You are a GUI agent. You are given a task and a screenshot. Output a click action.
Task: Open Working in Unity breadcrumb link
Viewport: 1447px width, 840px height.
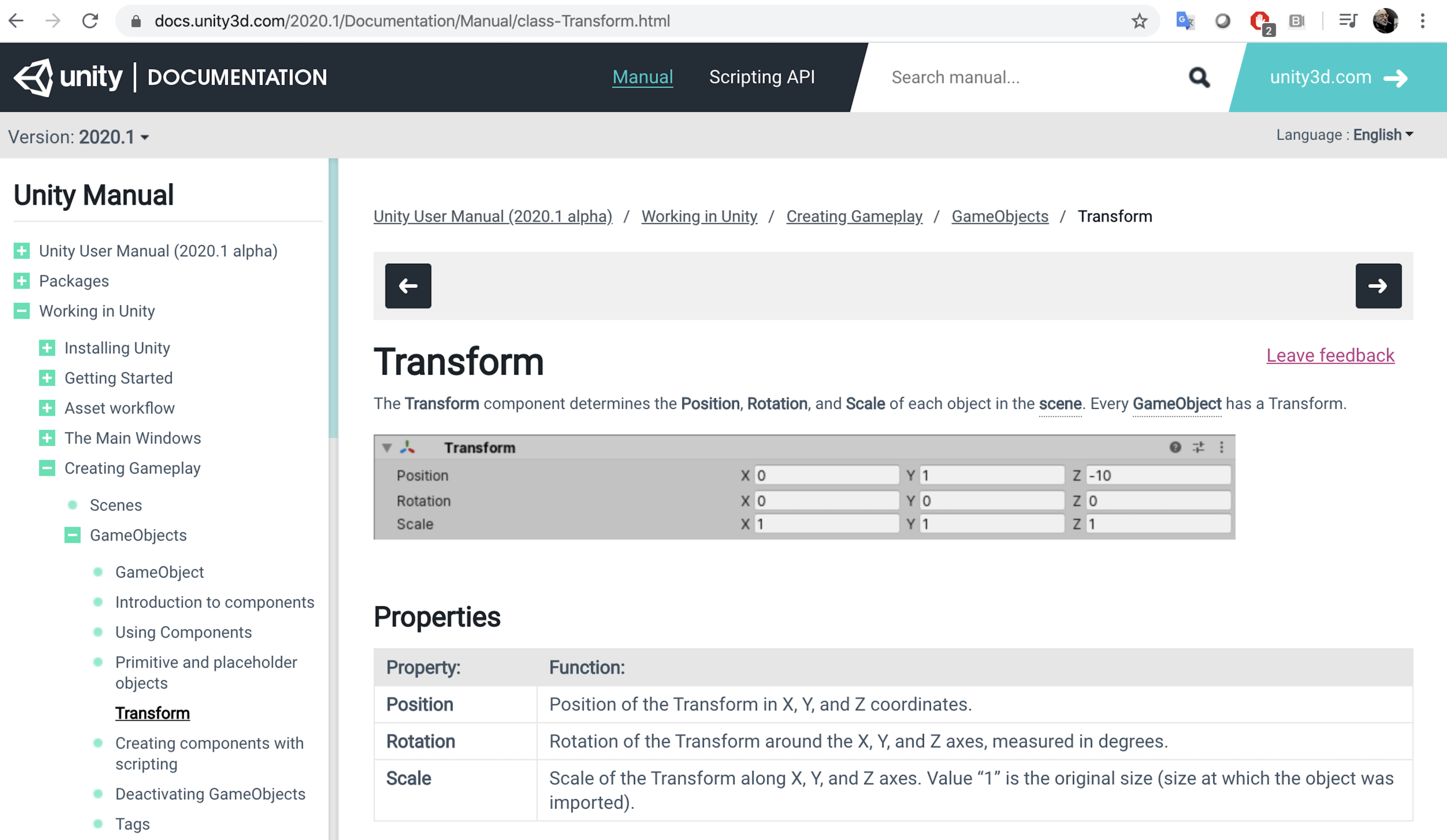pos(699,216)
